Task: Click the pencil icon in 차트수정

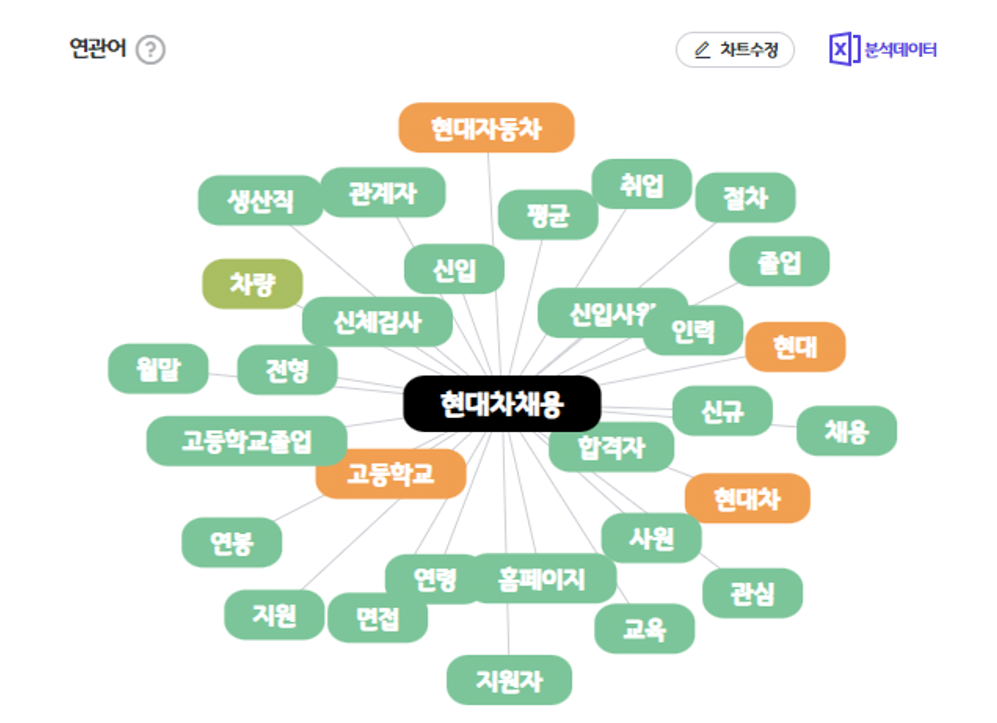Action: point(702,50)
